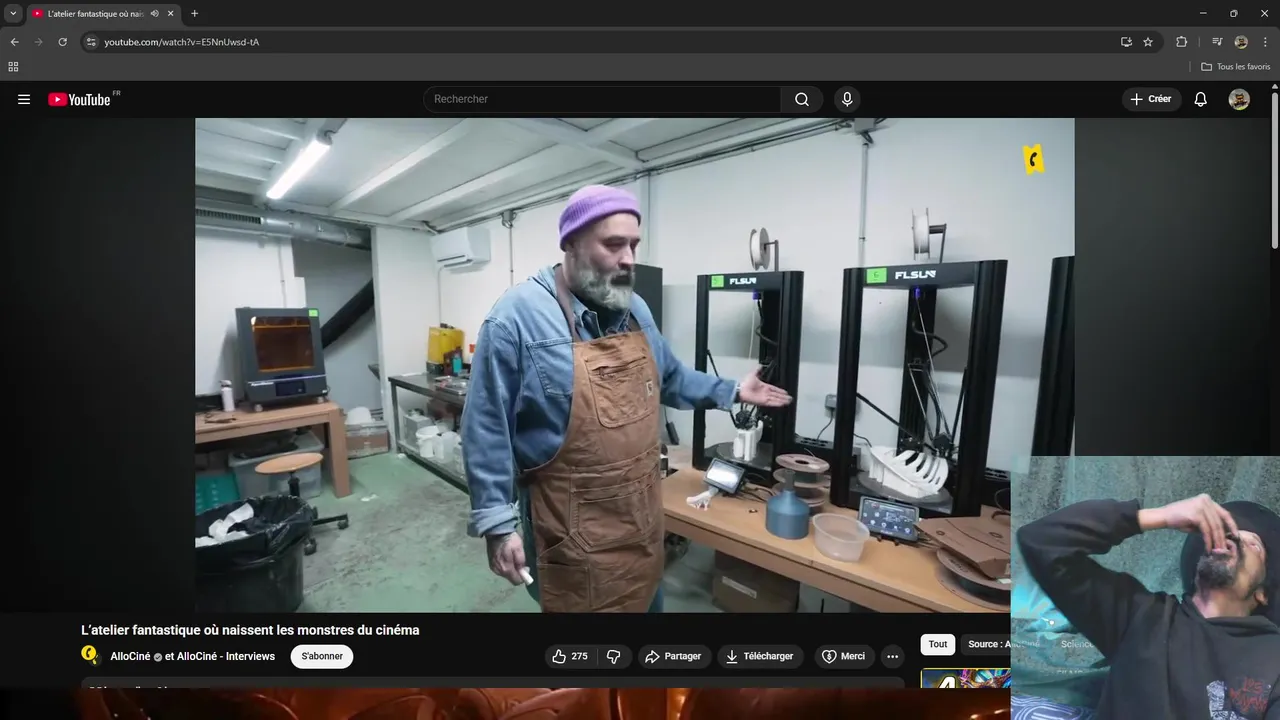
Task: Open the Créer menu
Action: [1151, 99]
